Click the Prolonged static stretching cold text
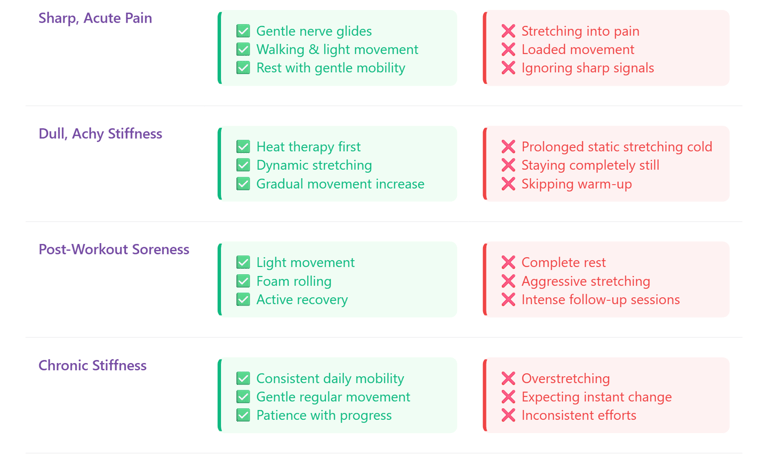Image resolution: width=768 pixels, height=470 pixels. [616, 147]
